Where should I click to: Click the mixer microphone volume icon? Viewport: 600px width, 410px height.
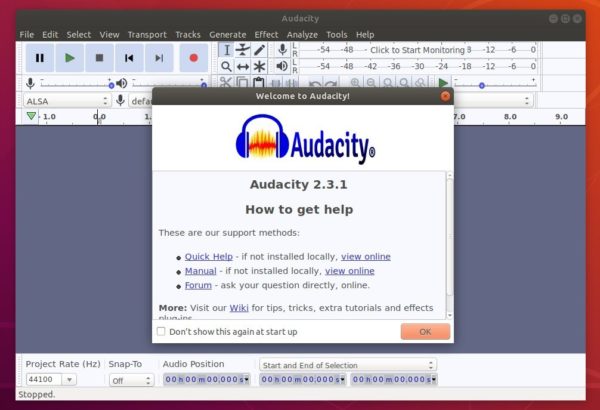30,83
